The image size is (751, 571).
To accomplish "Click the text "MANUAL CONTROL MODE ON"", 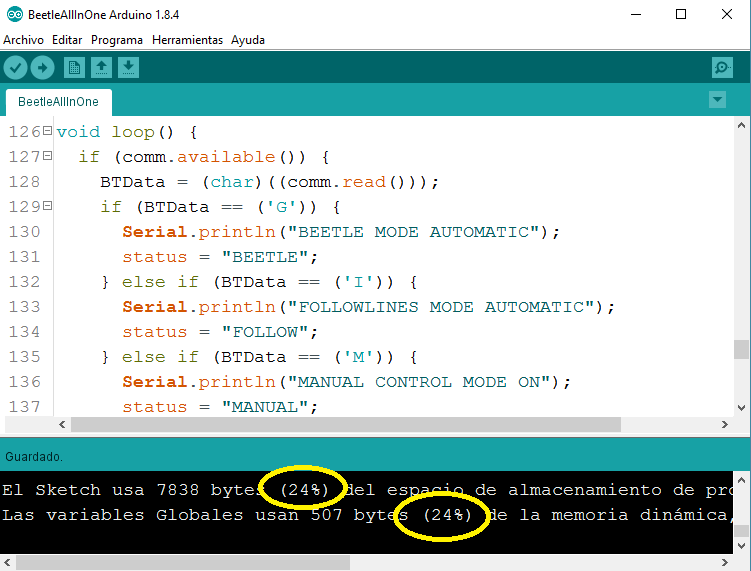I will point(419,382).
